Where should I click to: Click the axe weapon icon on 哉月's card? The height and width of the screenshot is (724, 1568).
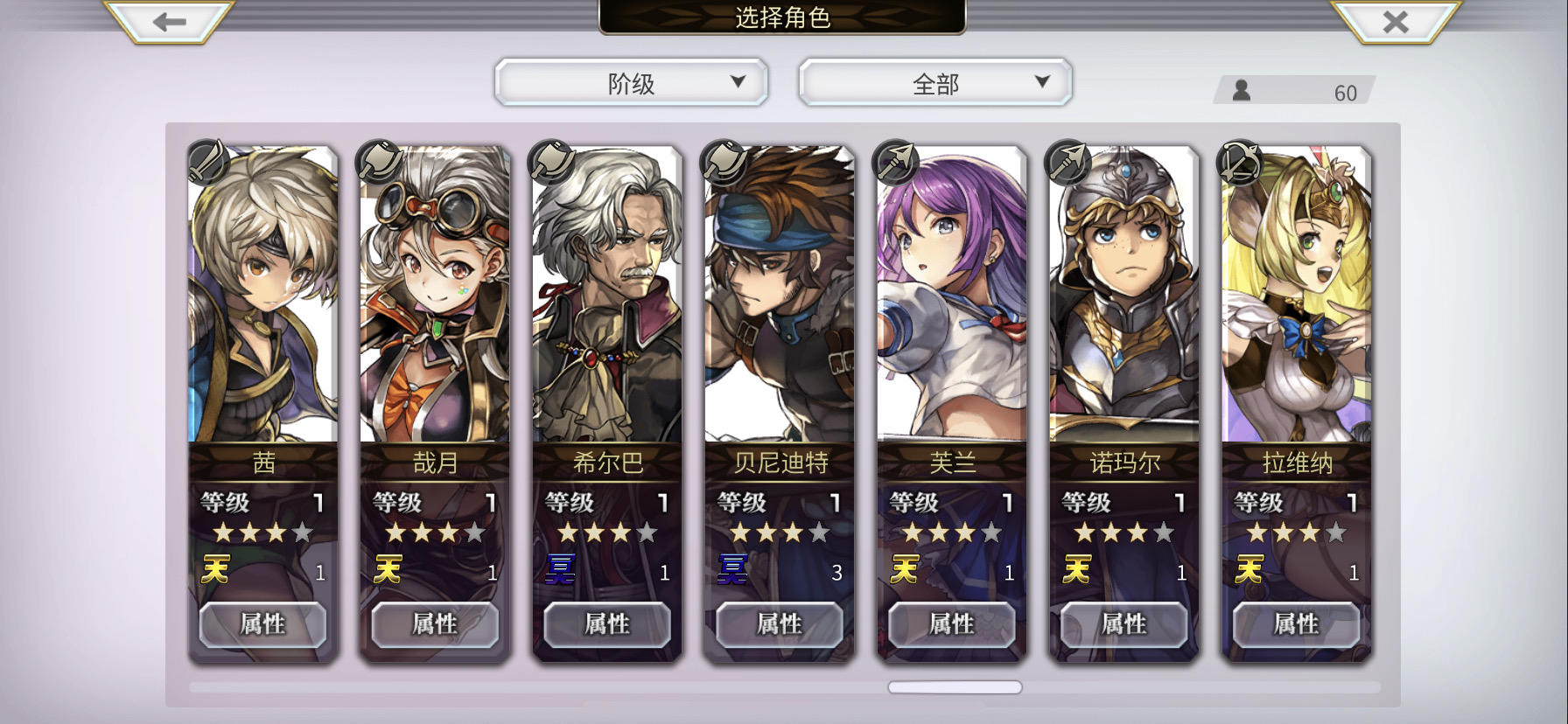pos(380,161)
